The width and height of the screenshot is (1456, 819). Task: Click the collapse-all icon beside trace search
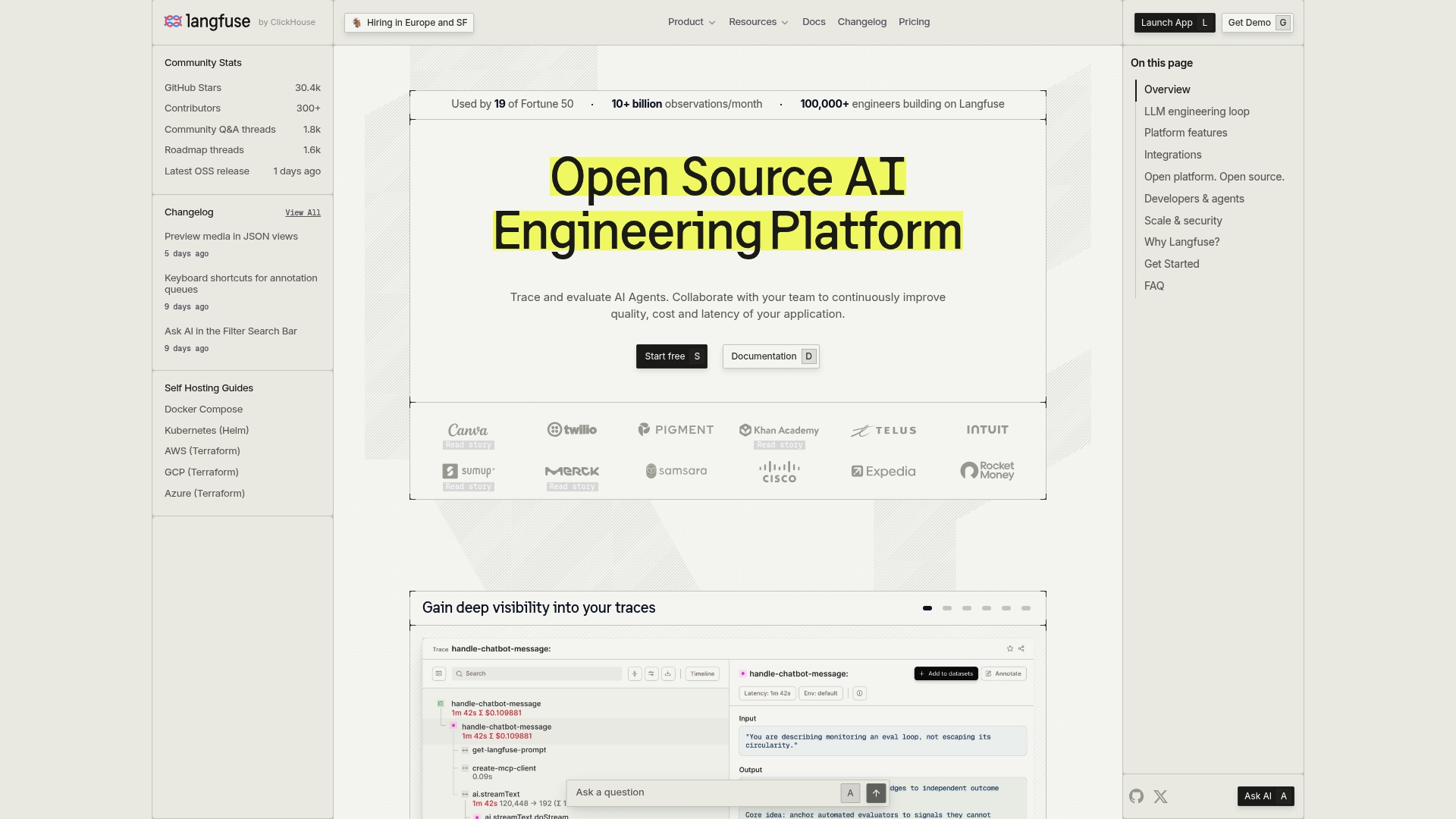(635, 673)
